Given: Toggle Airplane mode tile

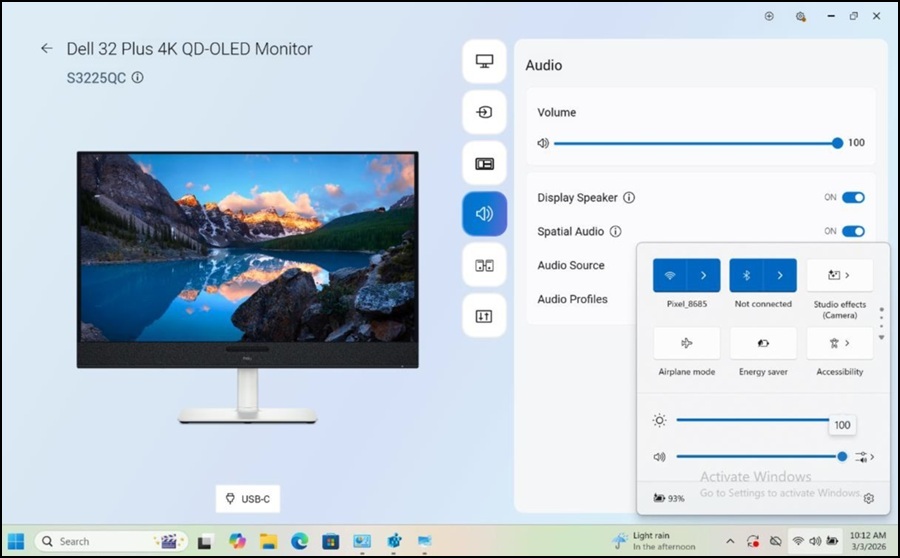Looking at the screenshot, I should pyautogui.click(x=686, y=343).
